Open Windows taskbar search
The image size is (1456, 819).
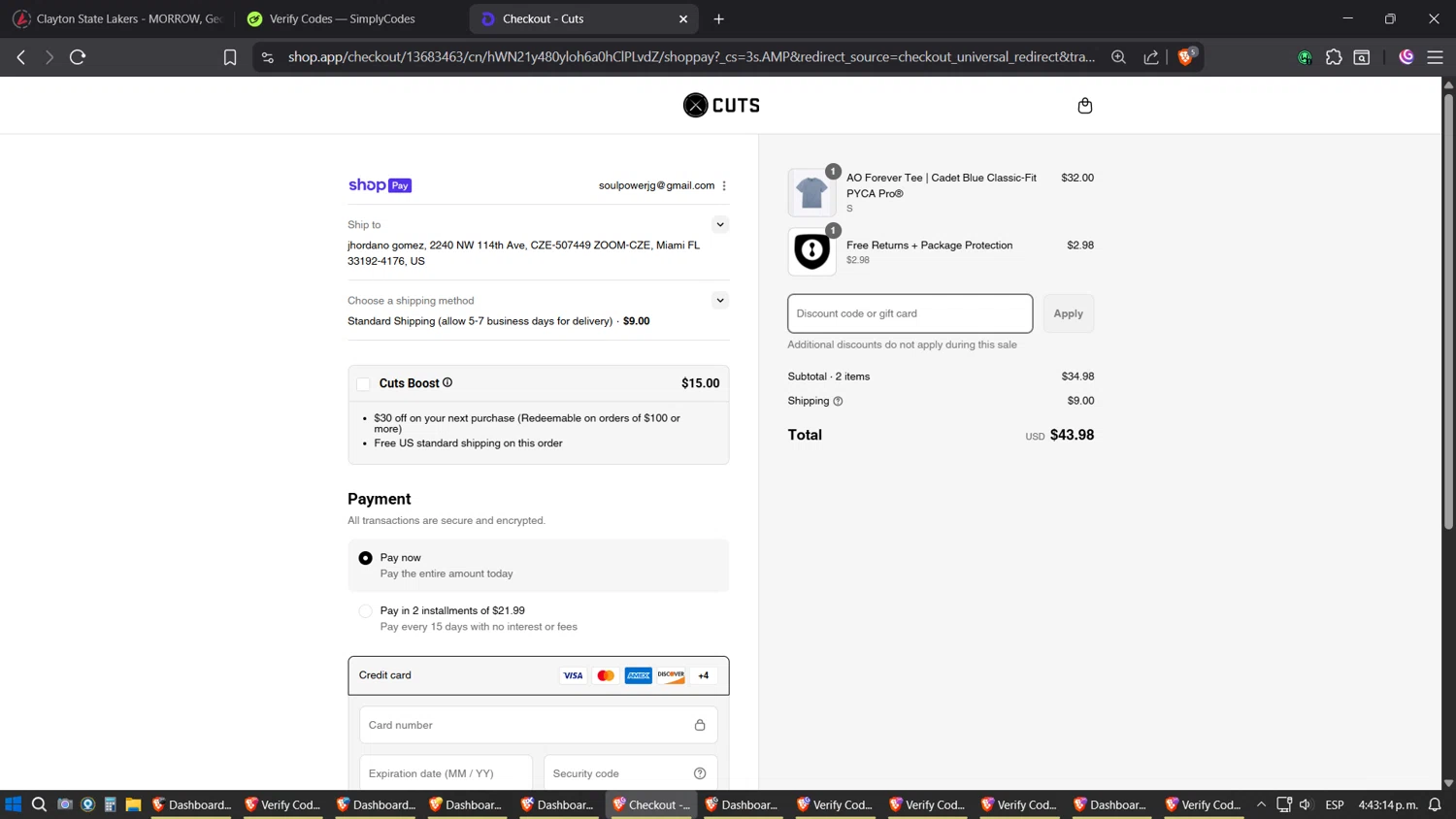click(x=39, y=804)
